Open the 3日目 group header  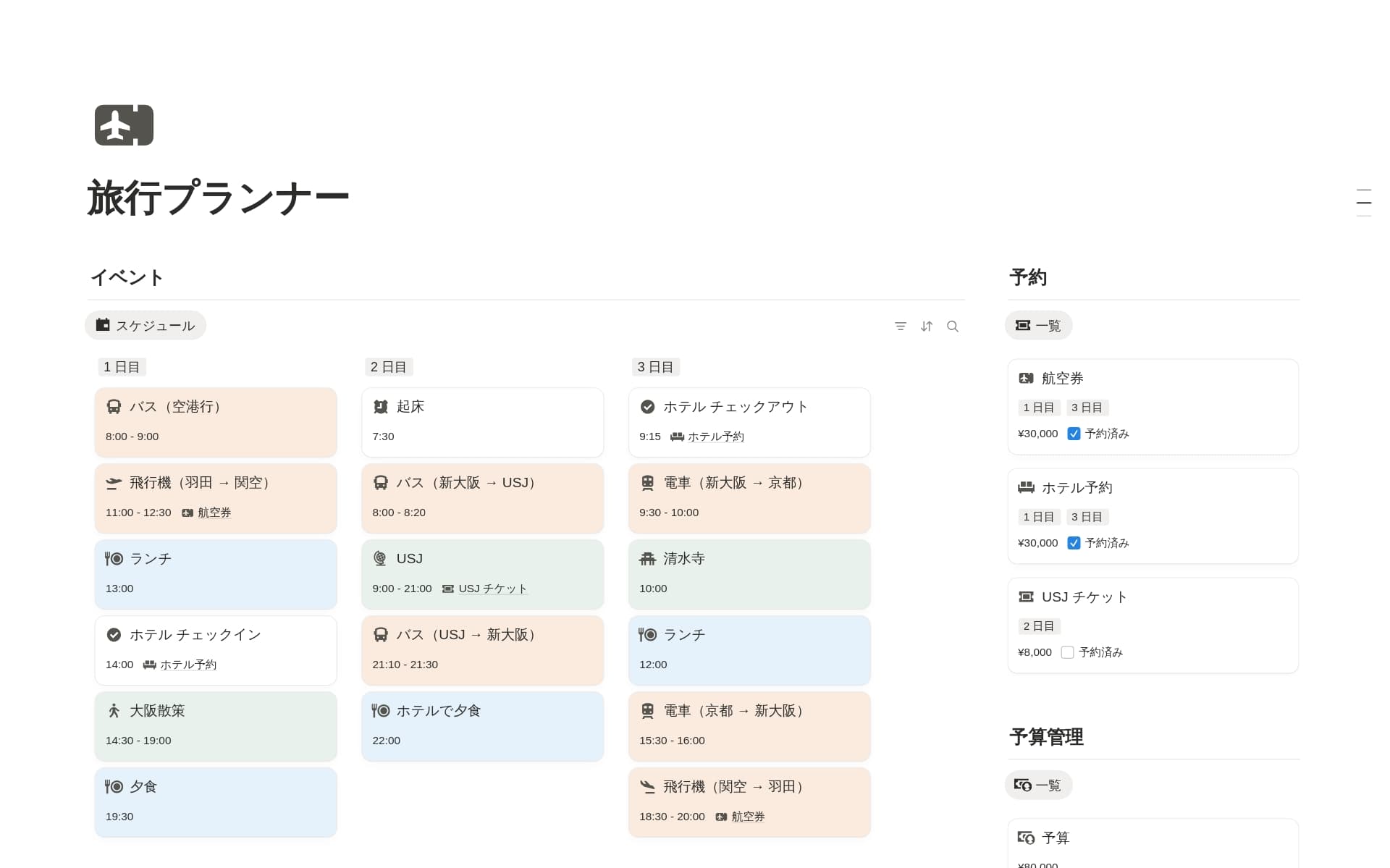[x=655, y=367]
